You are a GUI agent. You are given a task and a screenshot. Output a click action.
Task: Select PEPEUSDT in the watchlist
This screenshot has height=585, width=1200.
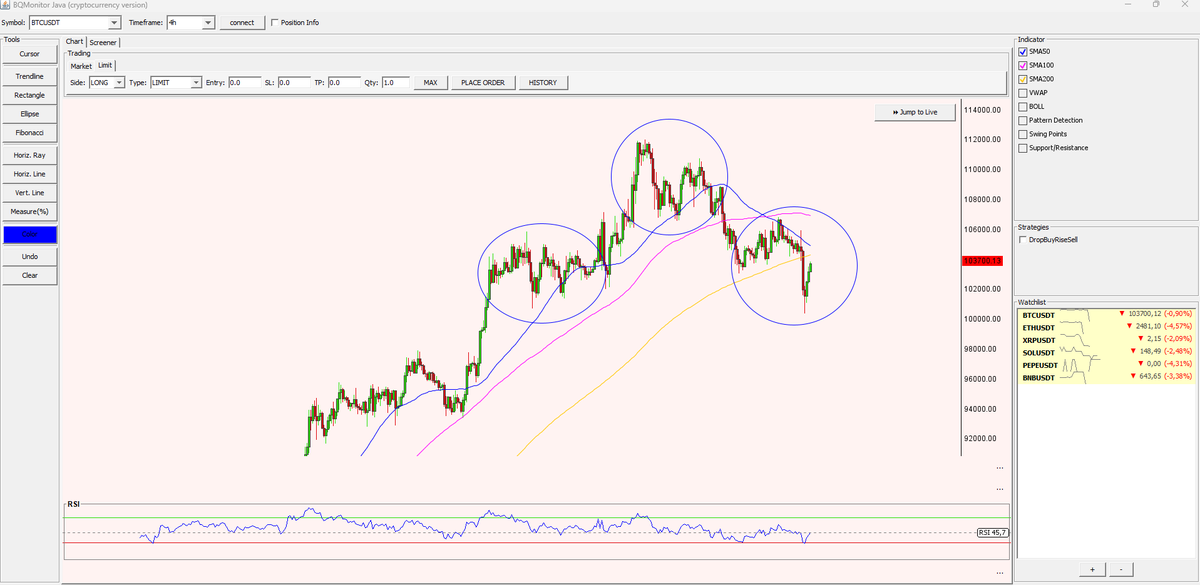[x=1106, y=365]
